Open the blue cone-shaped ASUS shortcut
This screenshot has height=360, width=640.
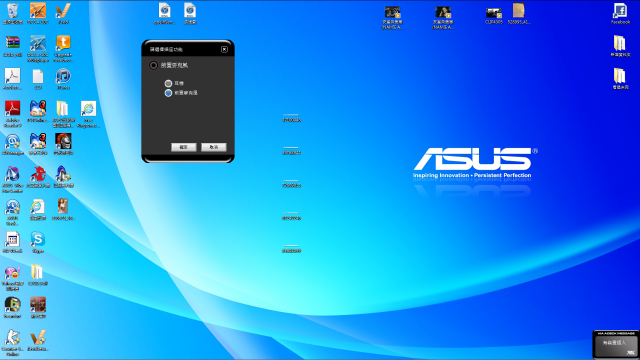pos(13,174)
